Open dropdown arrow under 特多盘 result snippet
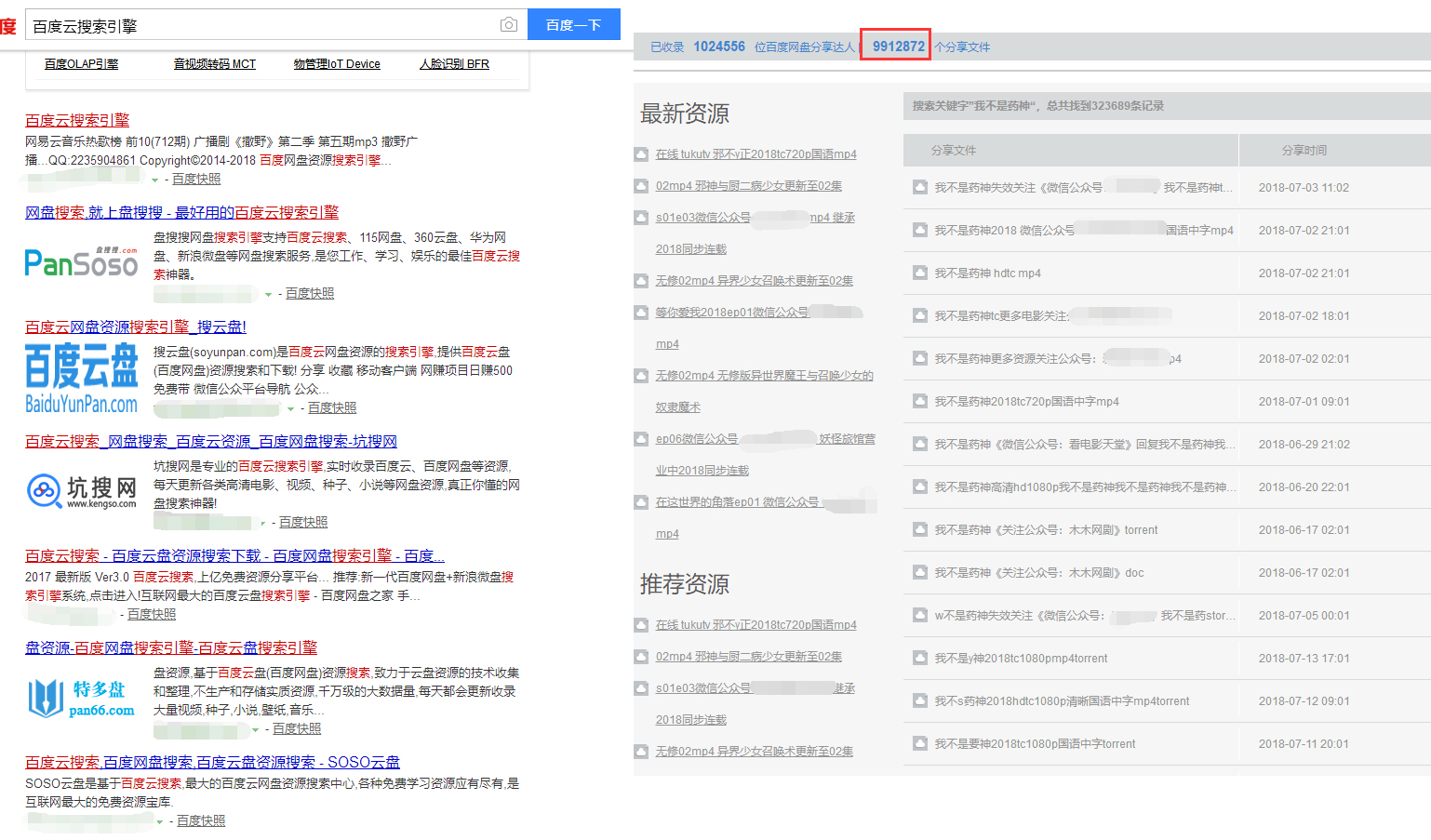The width and height of the screenshot is (1431, 840). tap(256, 729)
